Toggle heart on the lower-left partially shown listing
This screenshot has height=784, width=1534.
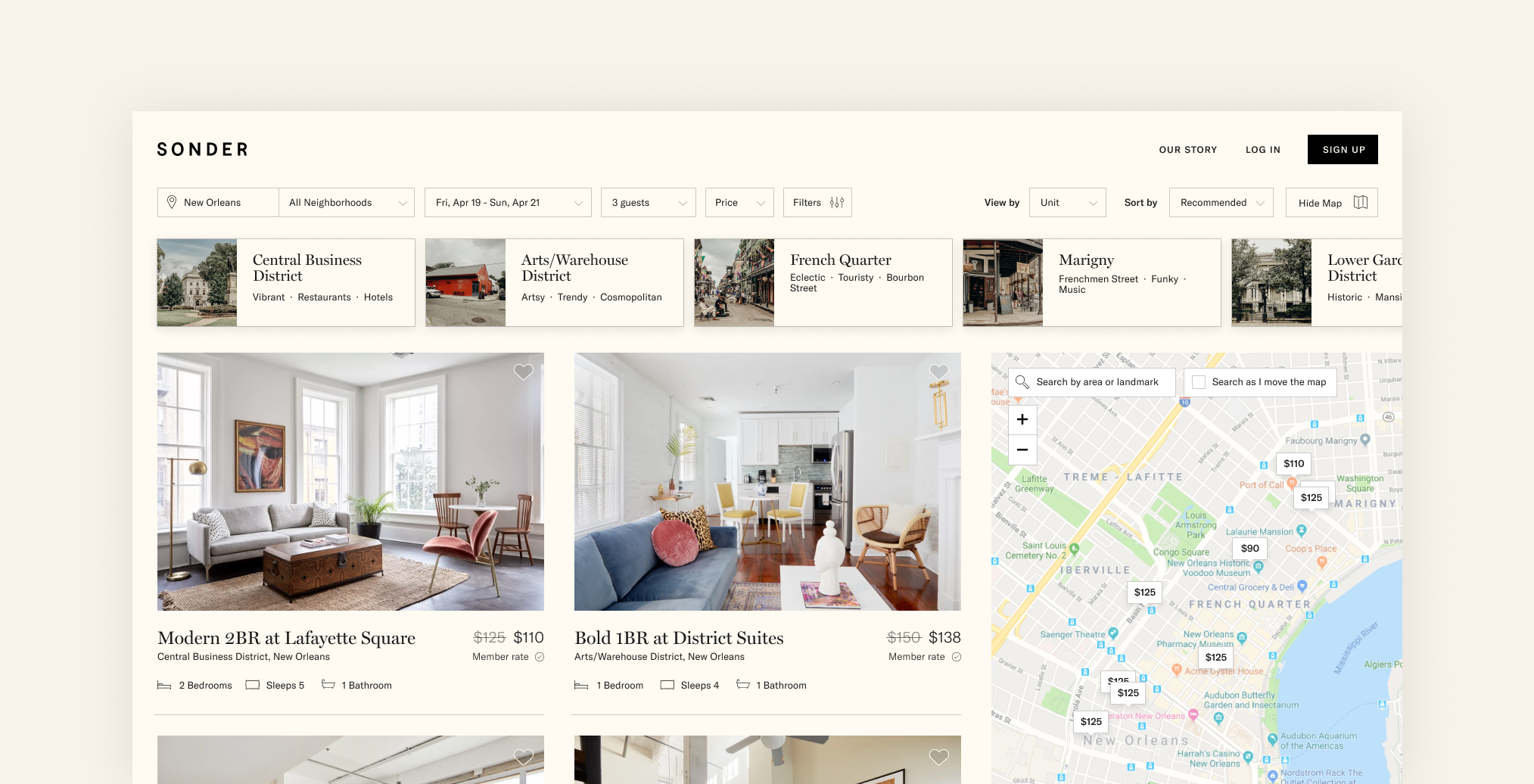point(524,757)
